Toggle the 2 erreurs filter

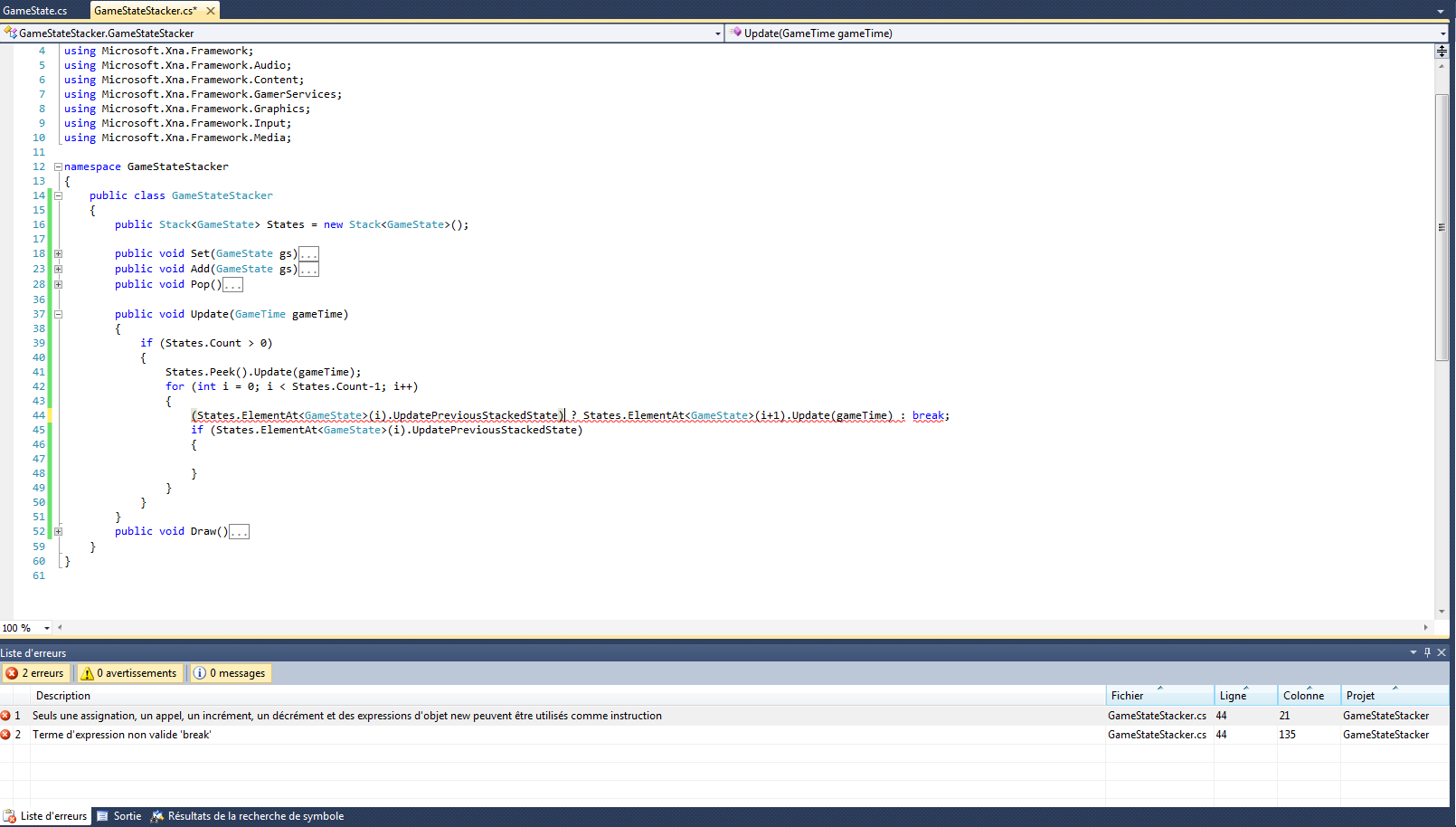[x=35, y=673]
